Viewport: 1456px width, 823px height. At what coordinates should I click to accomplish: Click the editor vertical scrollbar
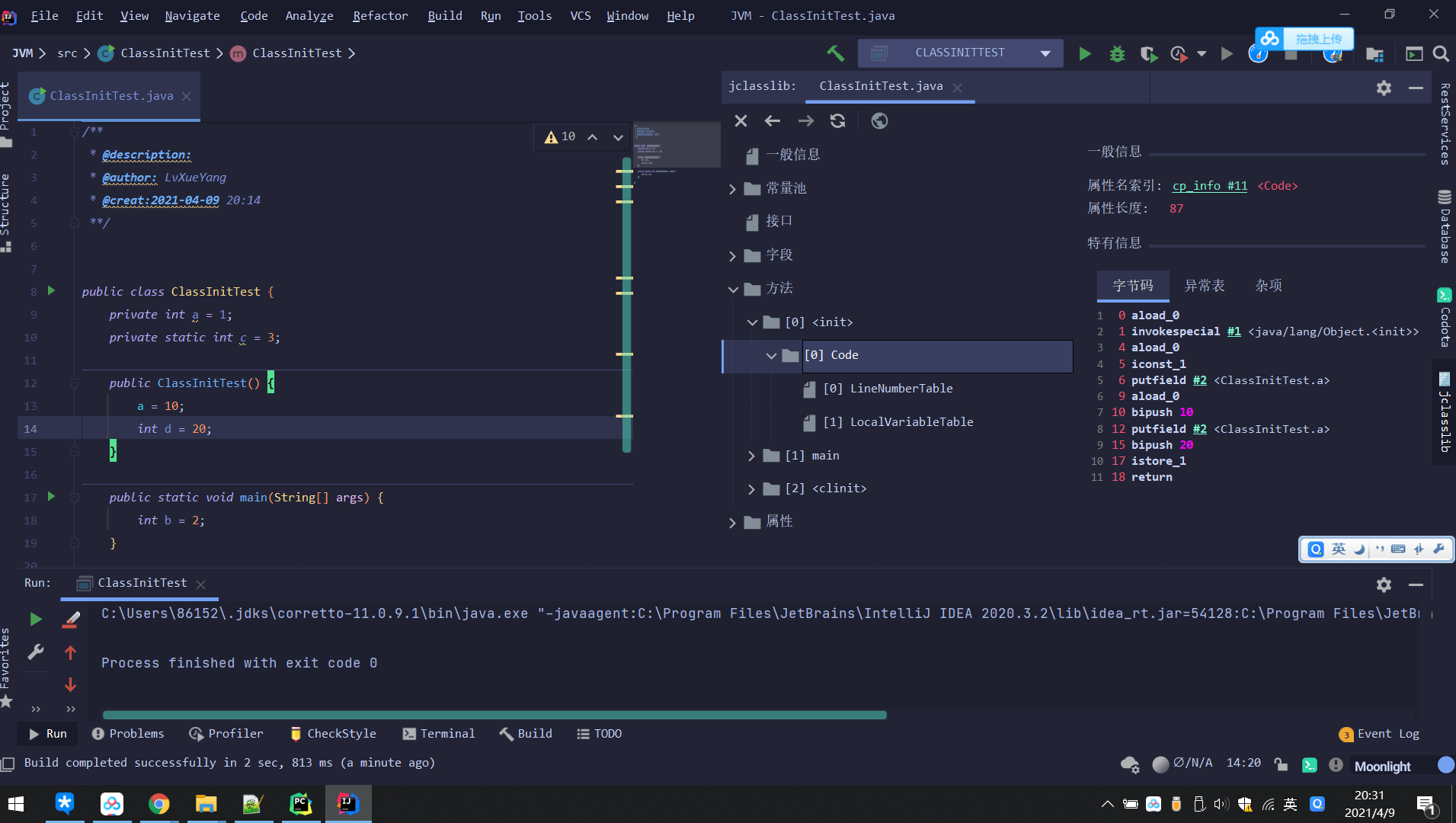pyautogui.click(x=627, y=305)
